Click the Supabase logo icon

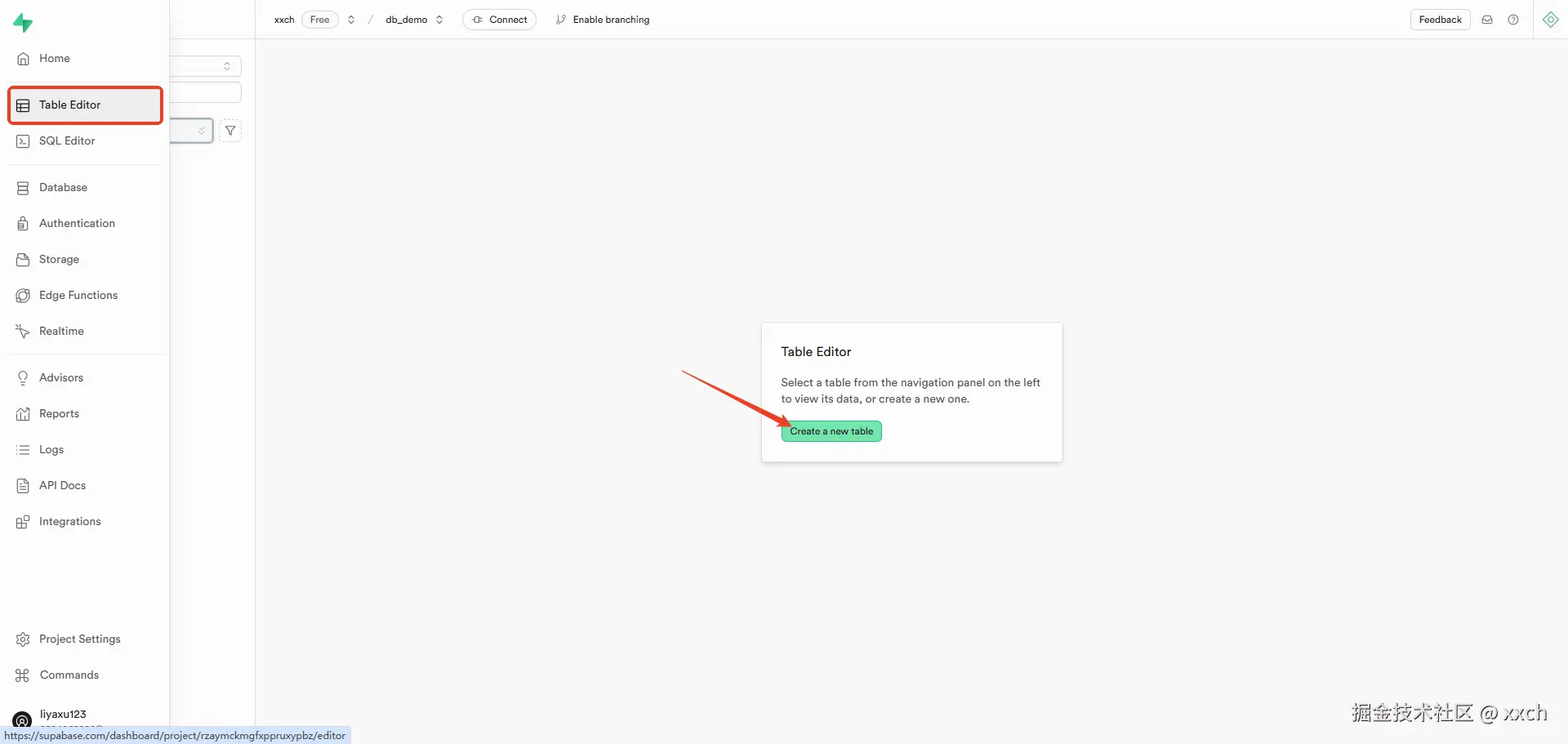23,23
